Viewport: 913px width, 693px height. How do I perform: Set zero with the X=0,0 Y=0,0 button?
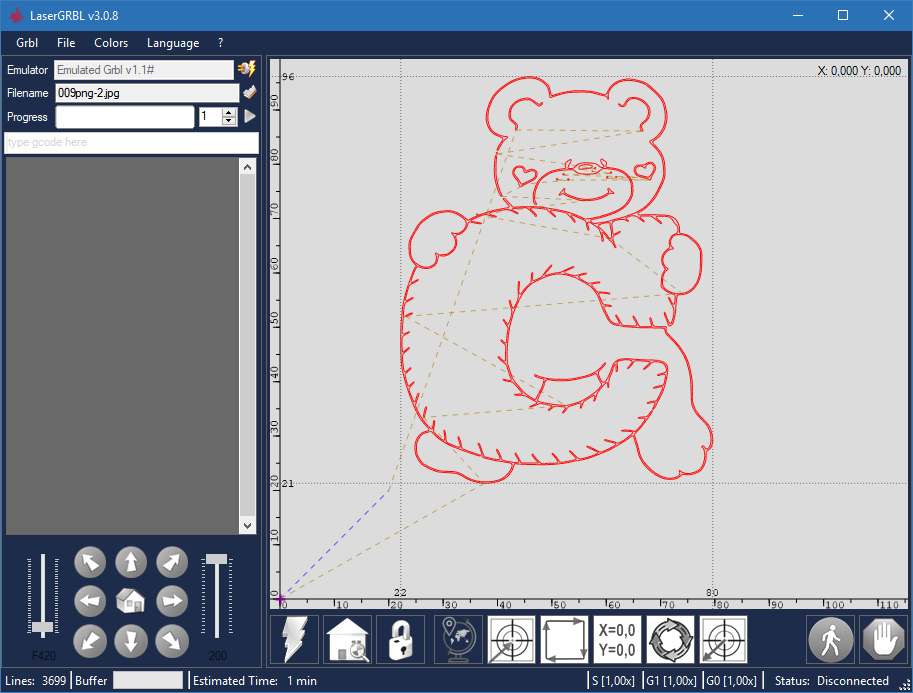(x=617, y=639)
